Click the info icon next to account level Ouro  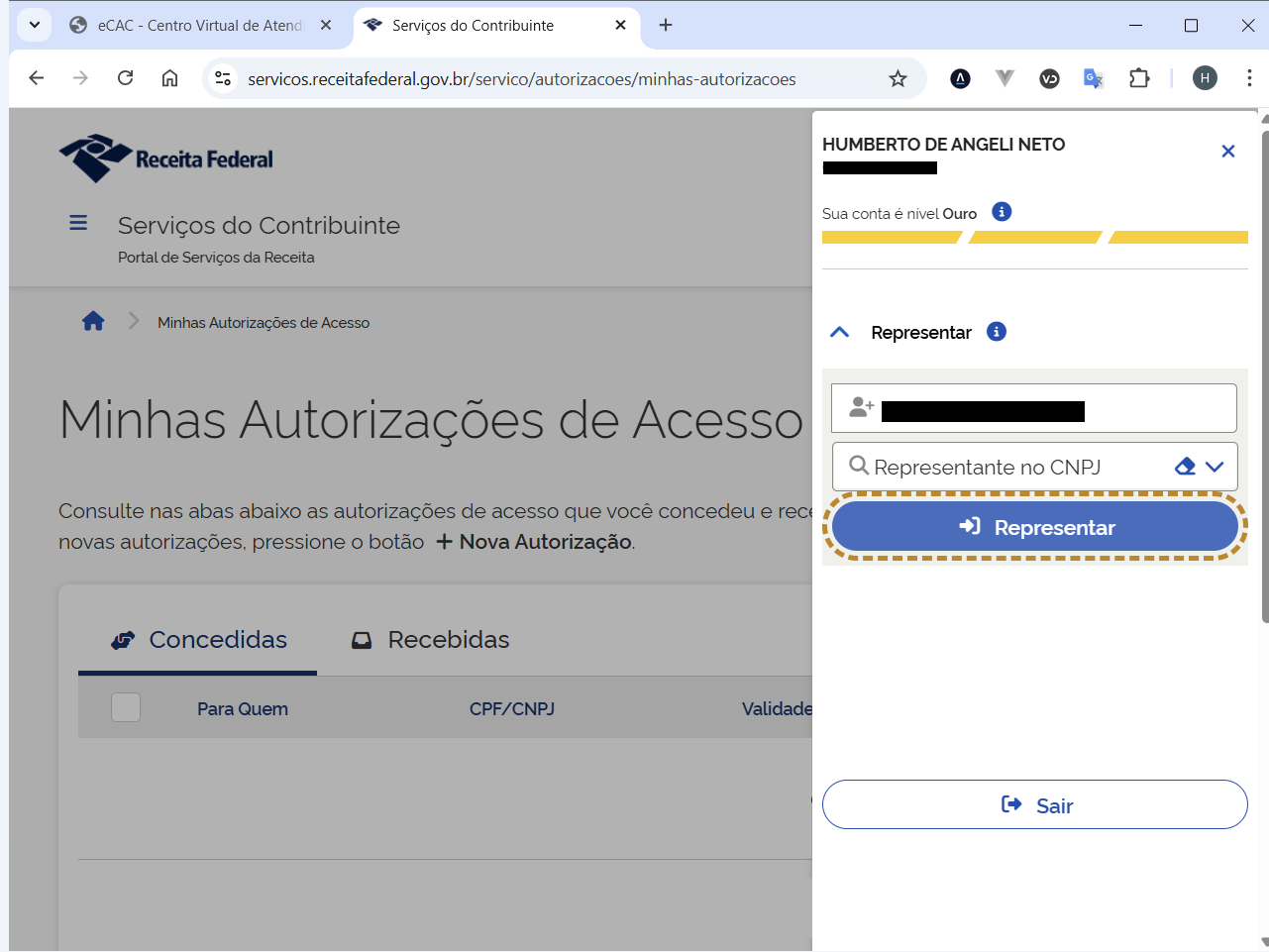(x=1002, y=212)
